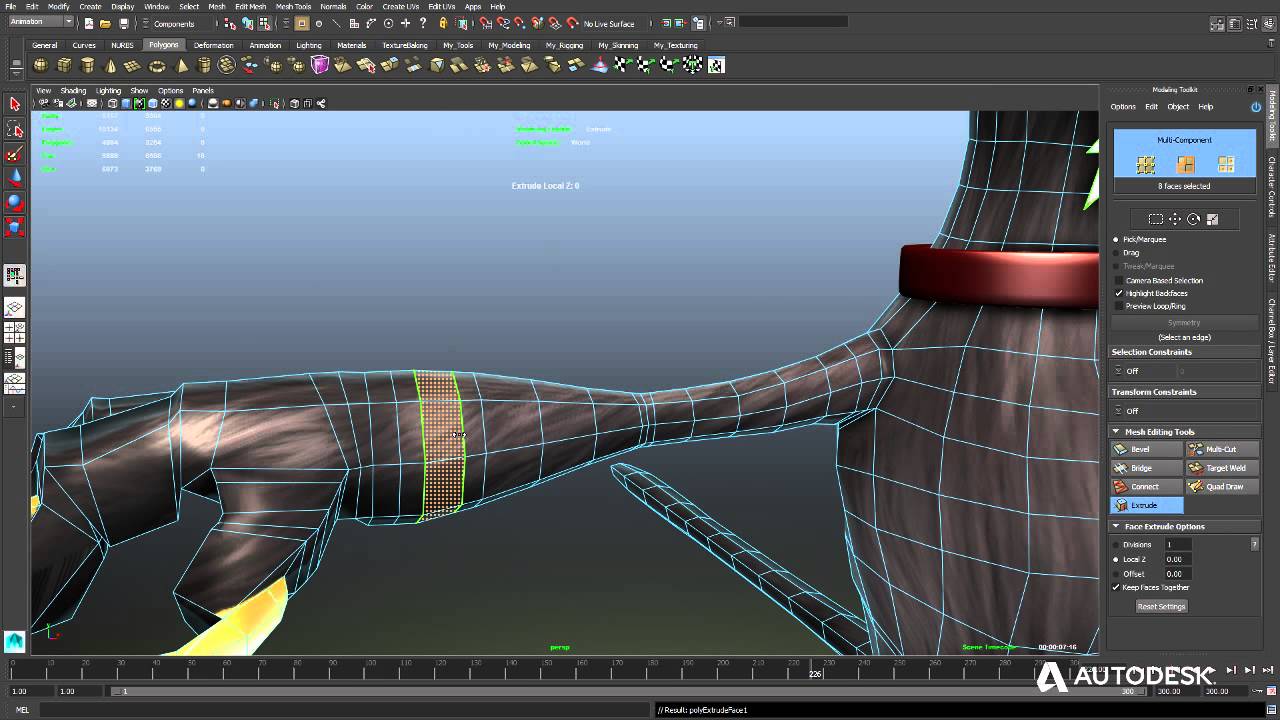Click the save scene icon
This screenshot has width=1280, height=720.
tap(123, 23)
